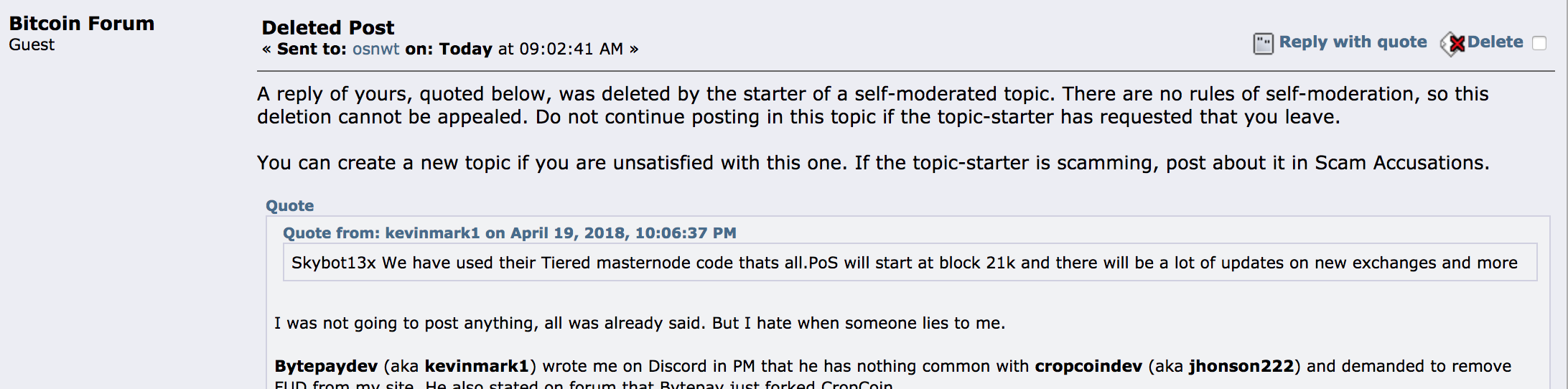Viewport: 1568px width, 389px height.
Task: Click the Reply with quote speech-bubble icon
Action: click(1263, 44)
